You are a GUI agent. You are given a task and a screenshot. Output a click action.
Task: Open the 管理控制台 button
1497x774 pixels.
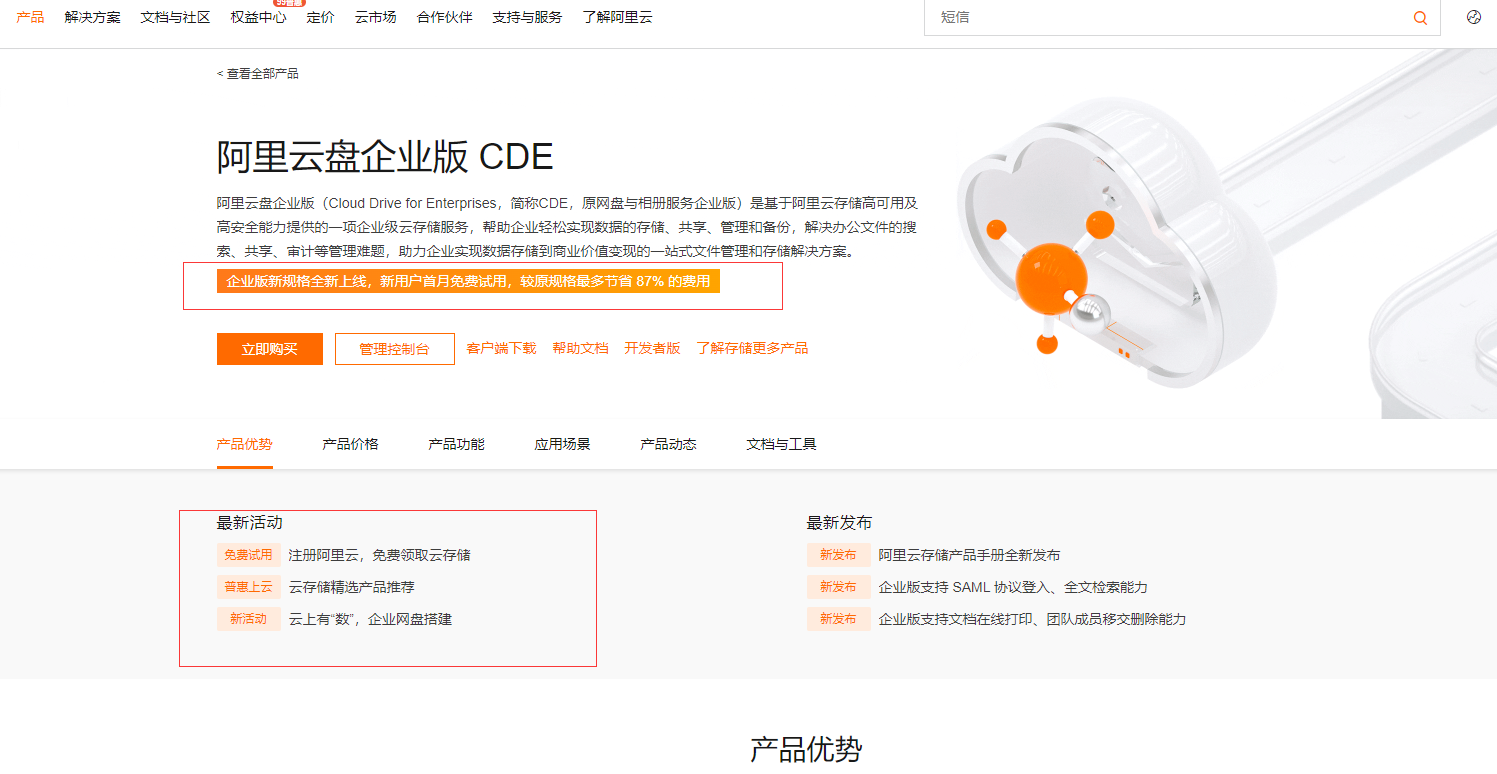pyautogui.click(x=395, y=349)
